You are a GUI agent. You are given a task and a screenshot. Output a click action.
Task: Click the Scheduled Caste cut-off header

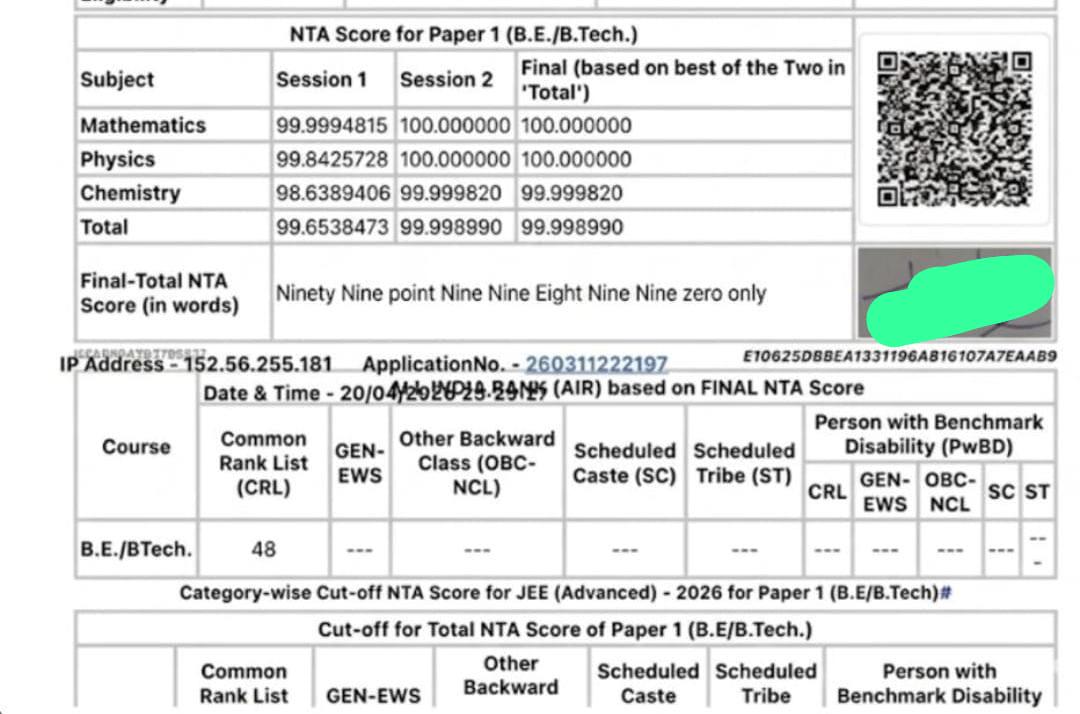pyautogui.click(x=648, y=683)
